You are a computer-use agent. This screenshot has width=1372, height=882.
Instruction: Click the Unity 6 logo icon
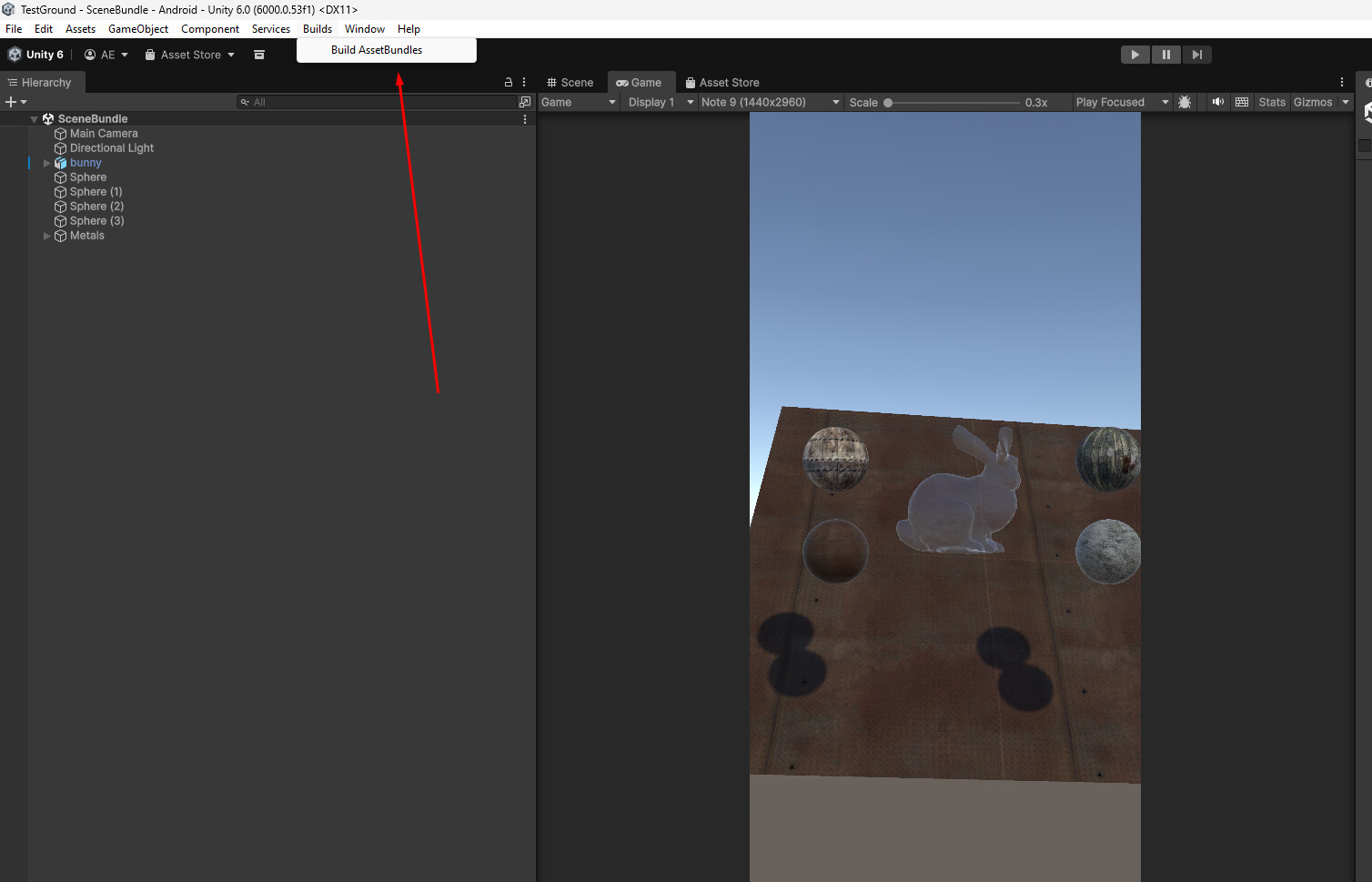point(14,54)
